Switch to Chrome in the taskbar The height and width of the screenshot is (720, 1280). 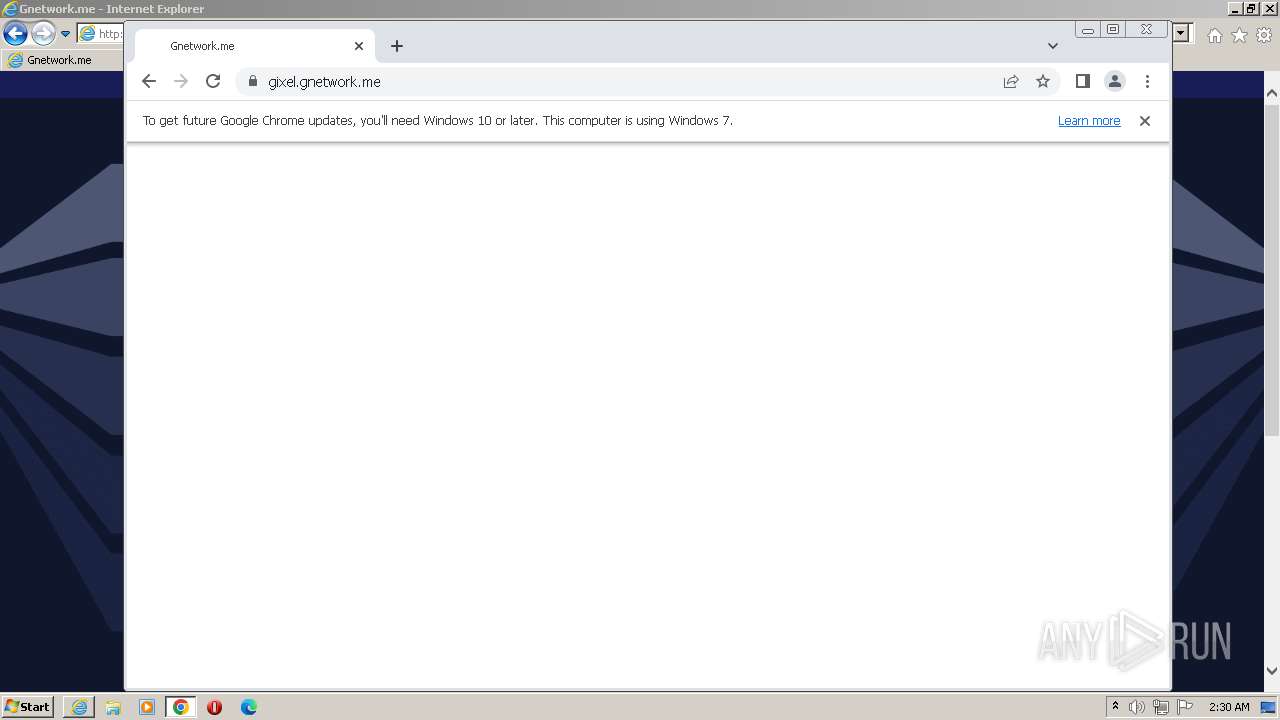[181, 707]
